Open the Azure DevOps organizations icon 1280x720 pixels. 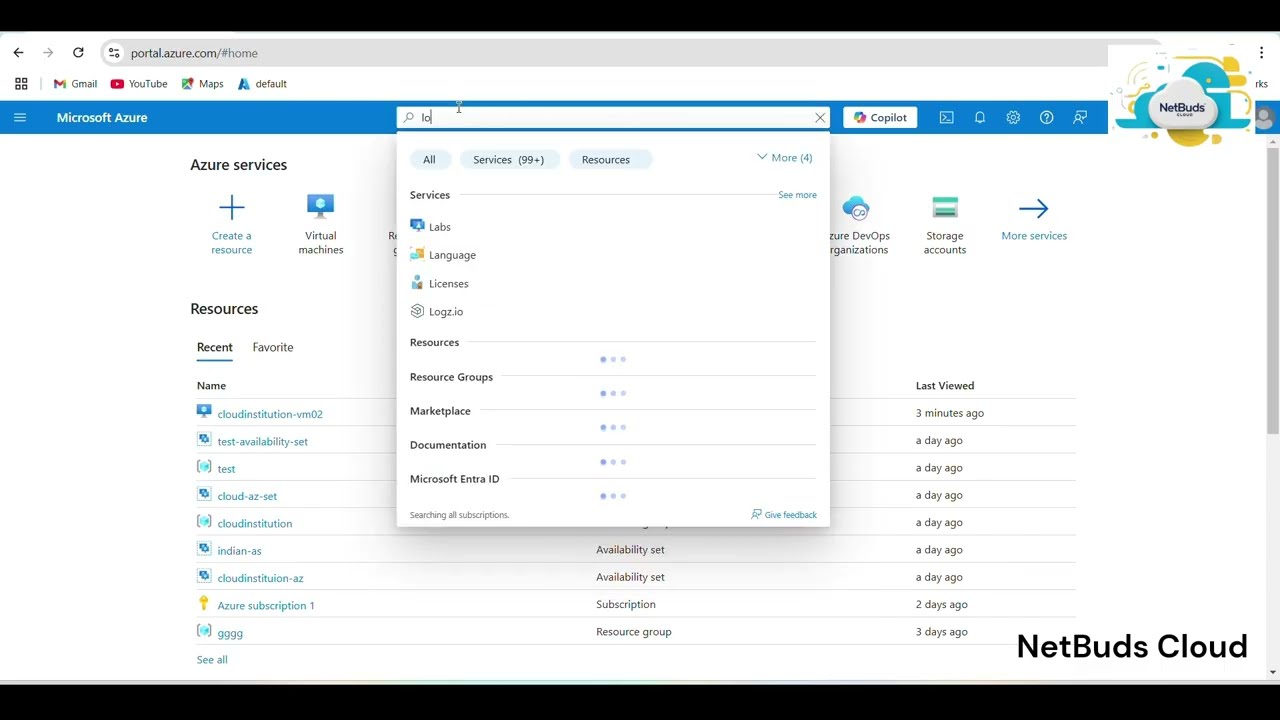click(x=856, y=208)
